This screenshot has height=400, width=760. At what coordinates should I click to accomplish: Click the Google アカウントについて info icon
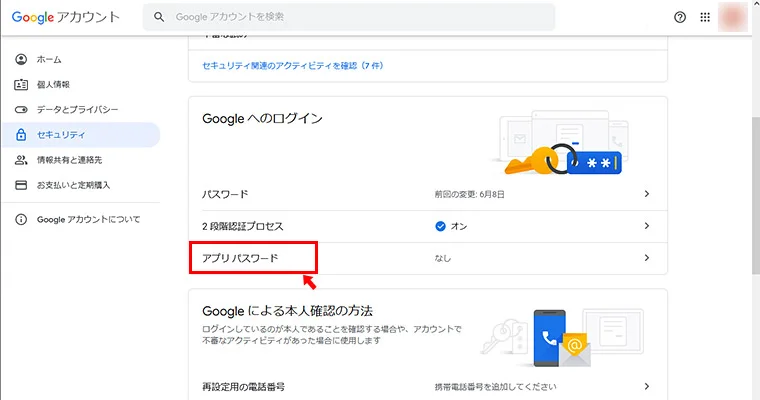(x=21, y=220)
